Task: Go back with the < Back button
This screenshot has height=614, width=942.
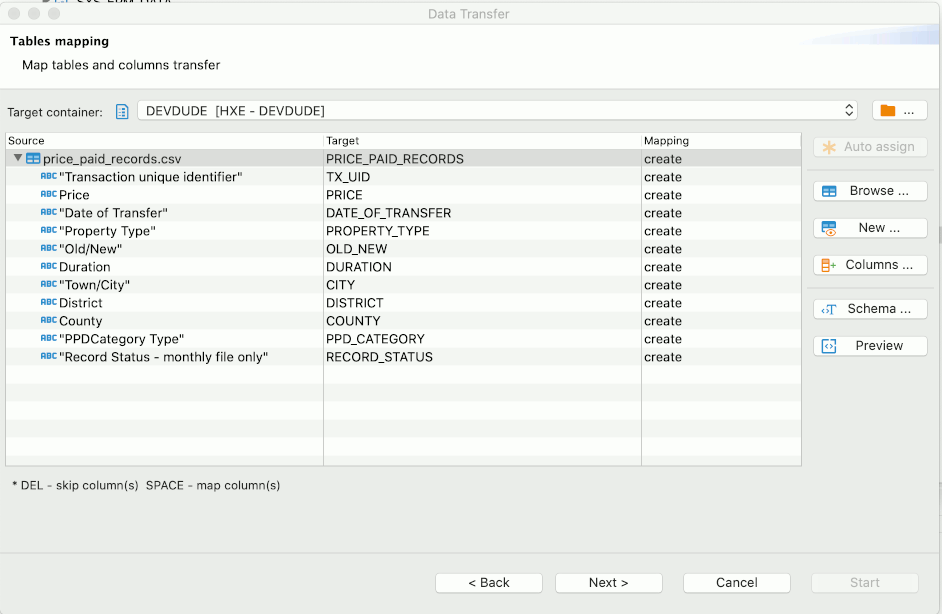Action: pos(488,583)
